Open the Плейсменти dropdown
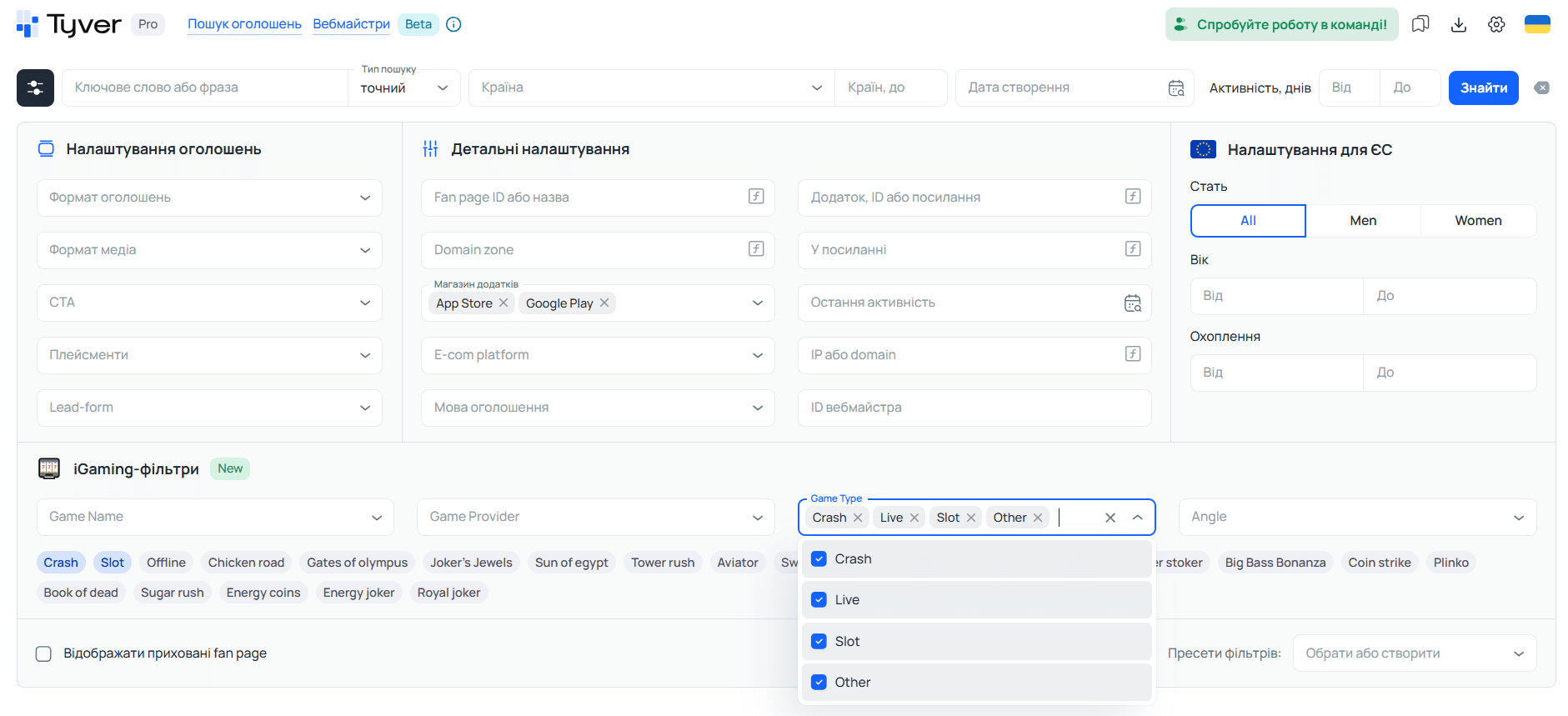Image resolution: width=1568 pixels, height=716 pixels. coord(209,355)
